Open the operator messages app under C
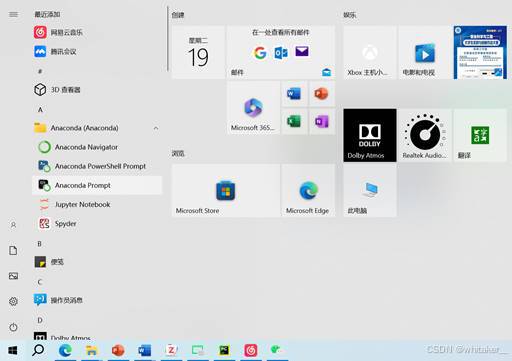Image resolution: width=512 pixels, height=361 pixels. click(x=97, y=300)
